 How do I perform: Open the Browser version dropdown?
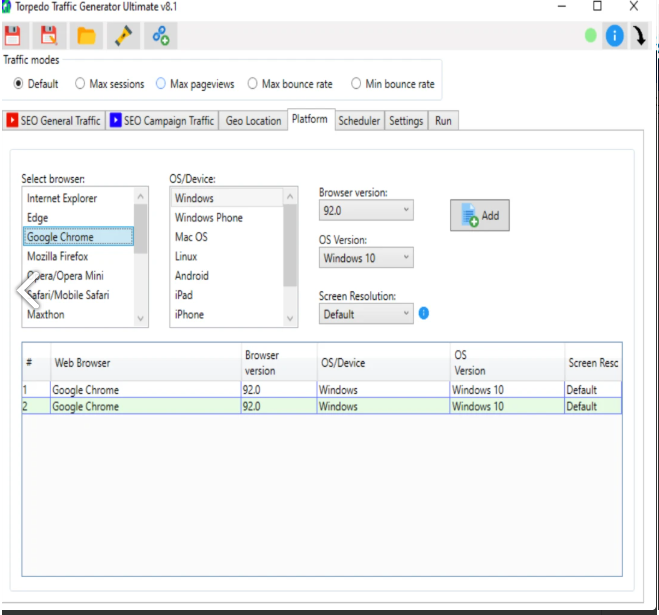(366, 211)
